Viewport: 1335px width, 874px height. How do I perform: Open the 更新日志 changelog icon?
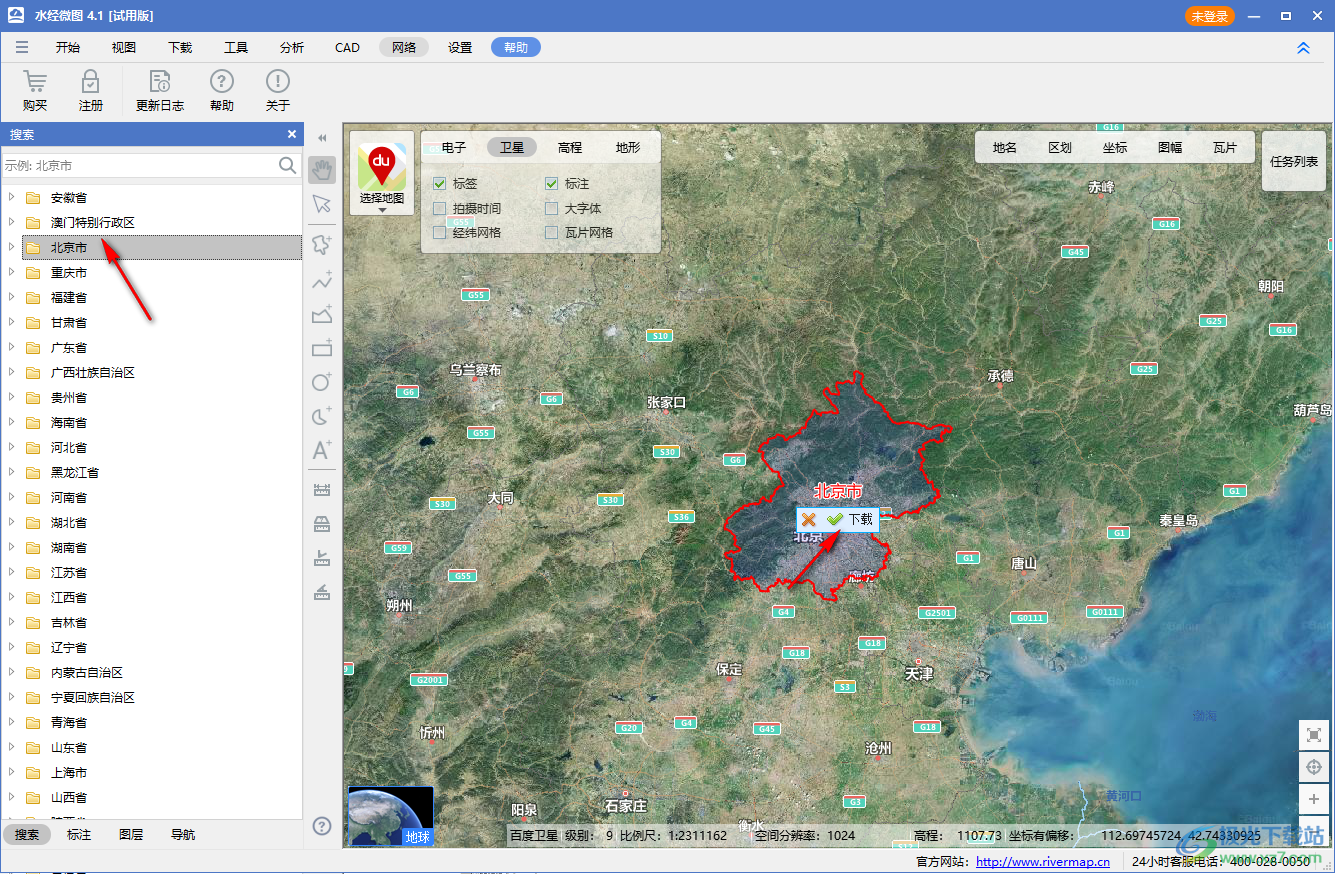[160, 82]
